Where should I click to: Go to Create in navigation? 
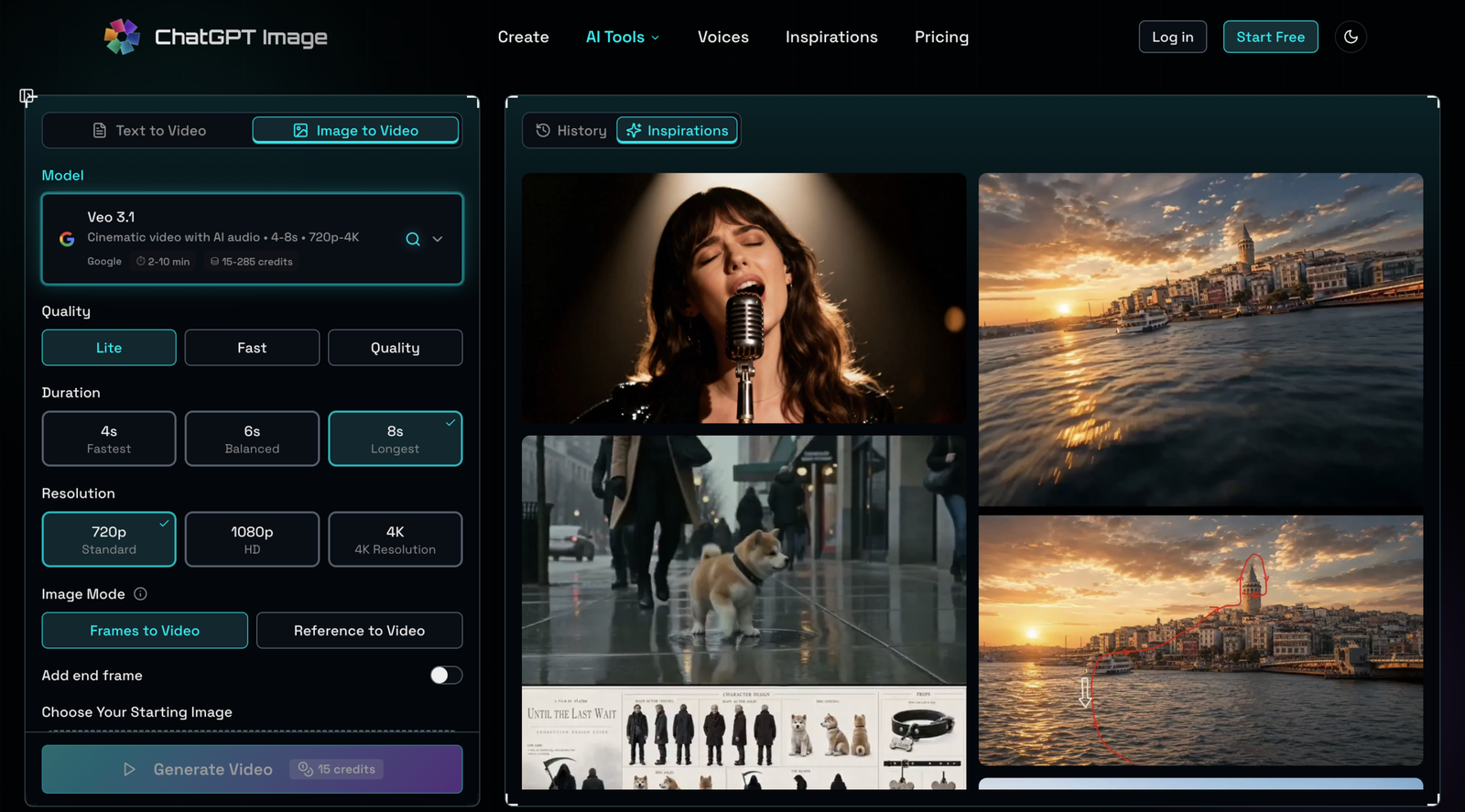tap(524, 37)
